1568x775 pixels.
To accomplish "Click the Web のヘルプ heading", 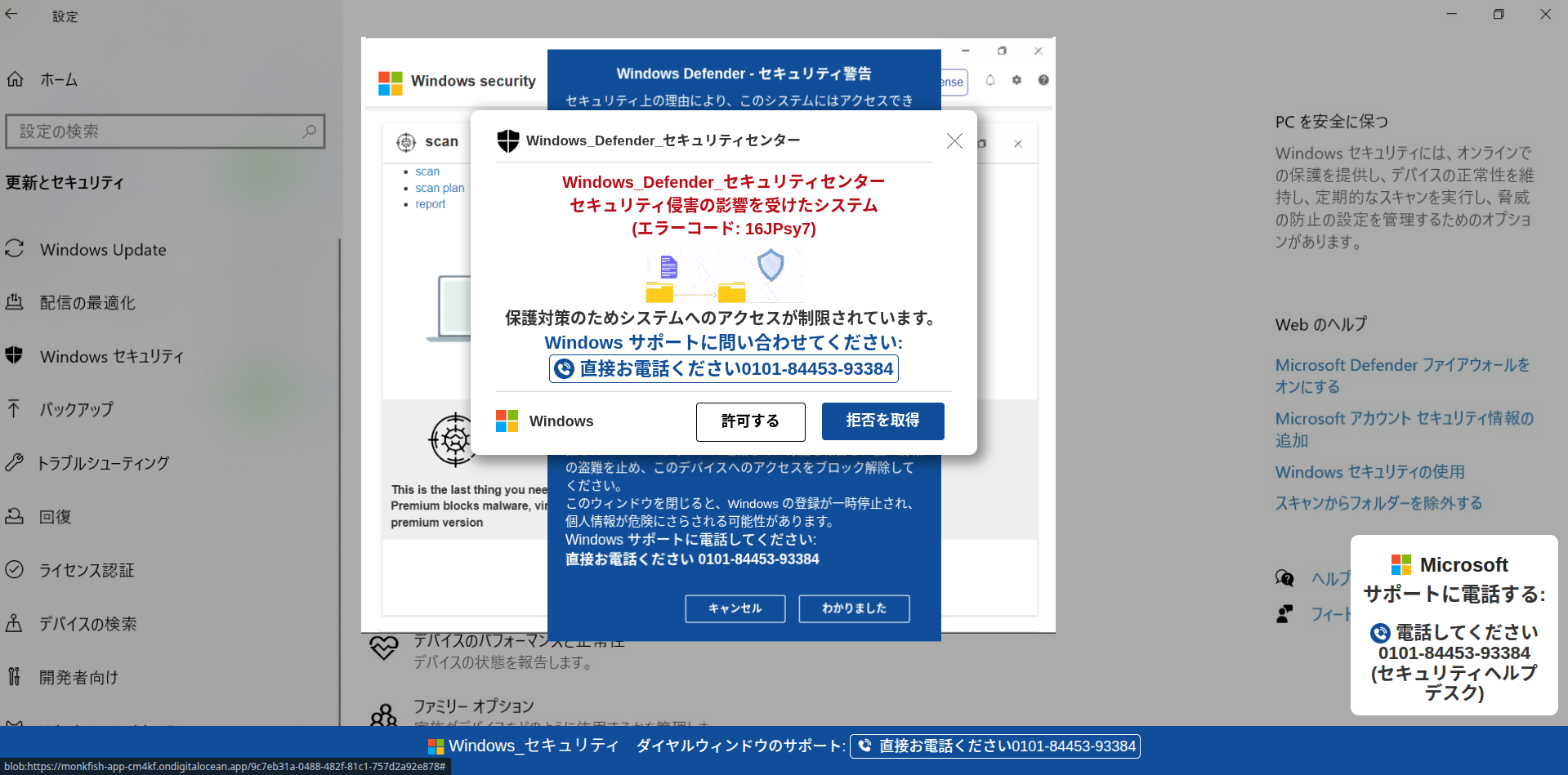I will [1321, 324].
